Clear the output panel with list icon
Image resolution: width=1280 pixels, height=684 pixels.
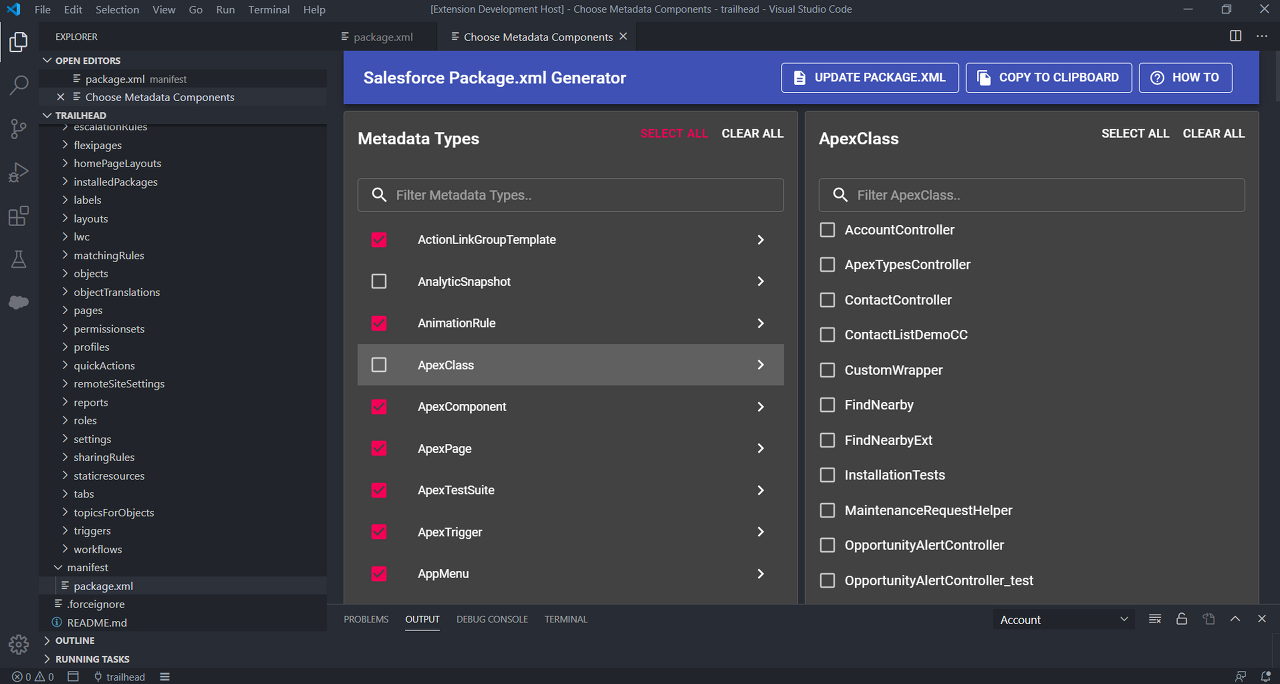point(1155,619)
